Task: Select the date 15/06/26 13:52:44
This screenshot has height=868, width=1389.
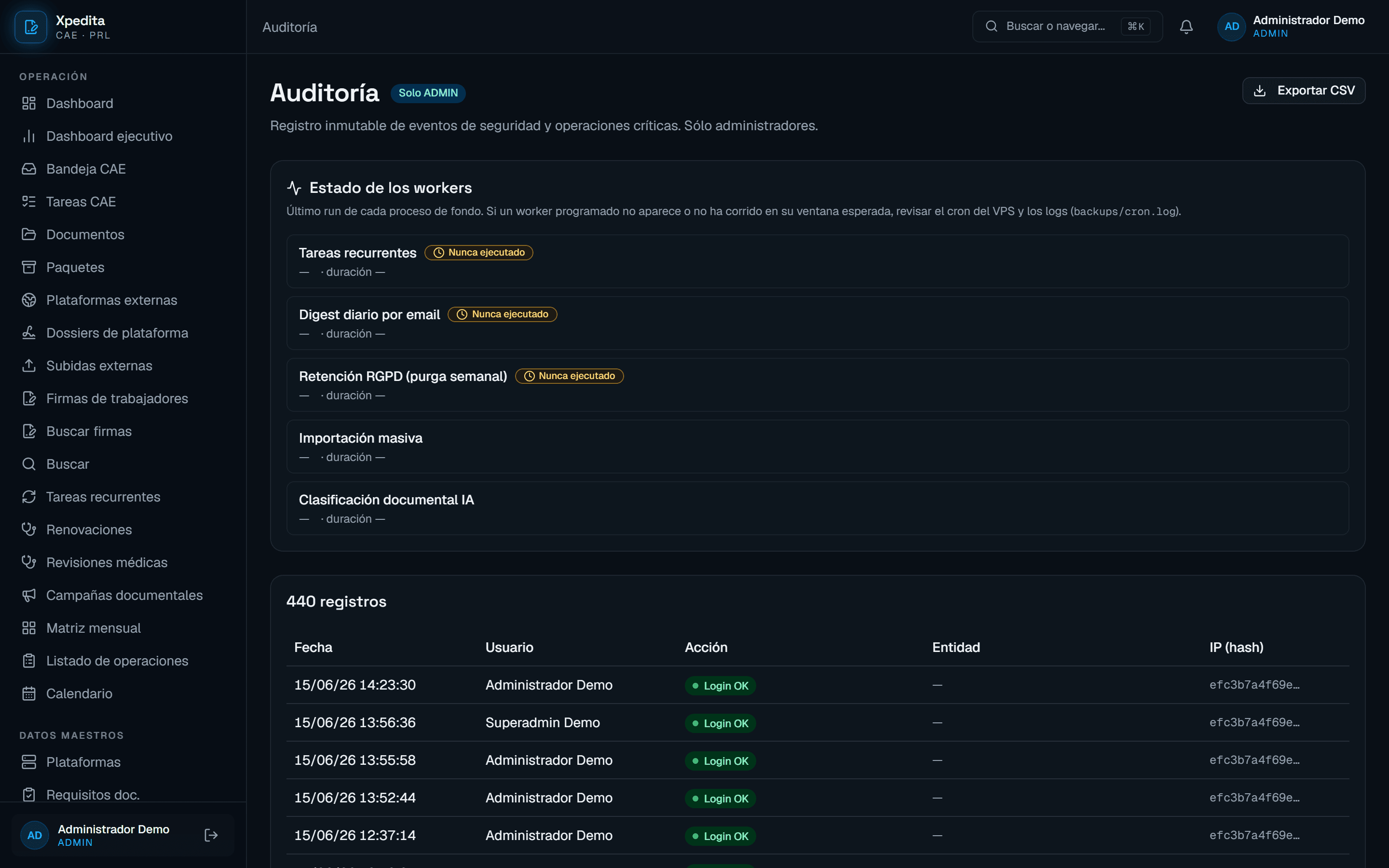Action: pos(354,798)
